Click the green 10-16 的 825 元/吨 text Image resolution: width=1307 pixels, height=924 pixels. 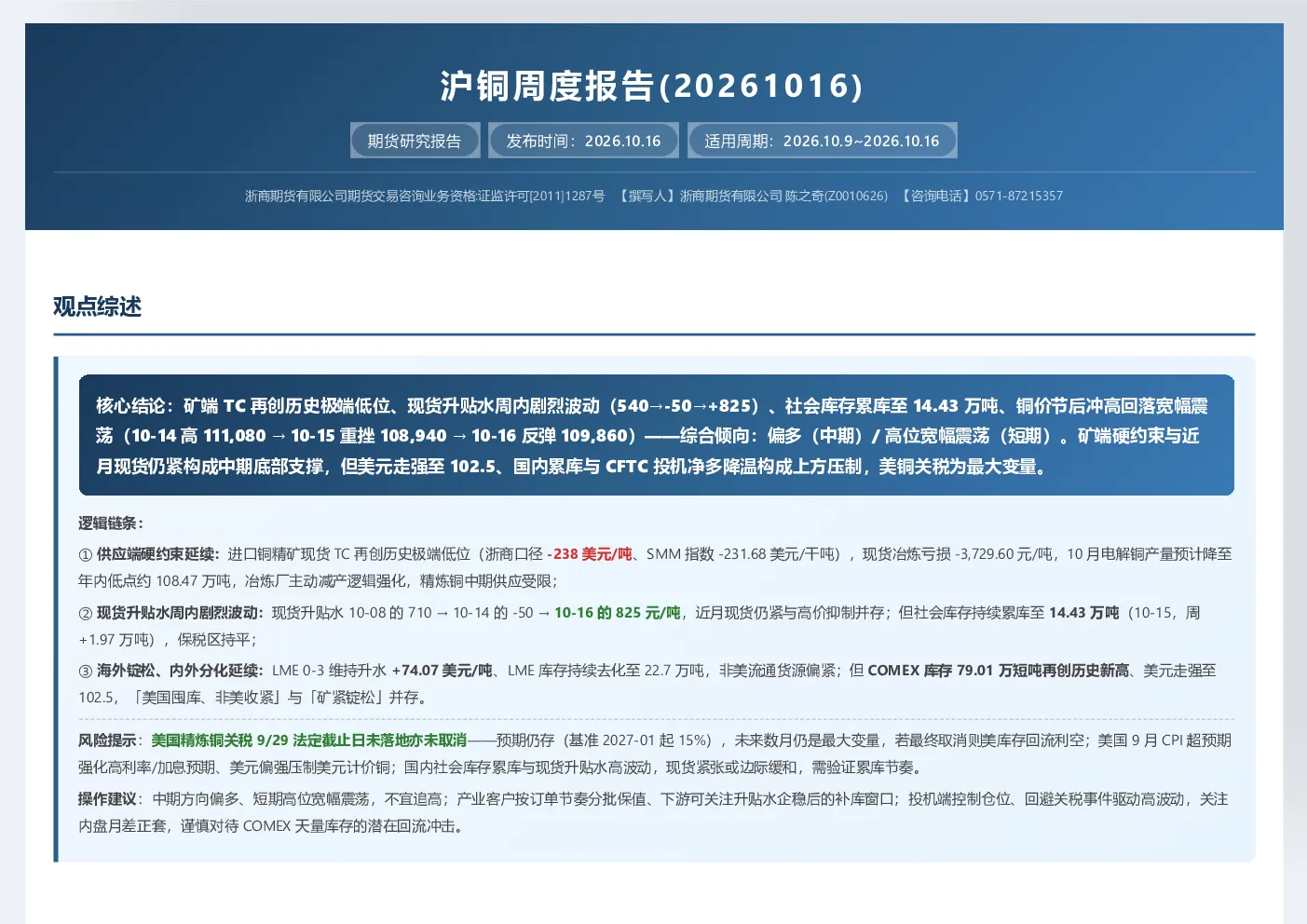click(618, 613)
